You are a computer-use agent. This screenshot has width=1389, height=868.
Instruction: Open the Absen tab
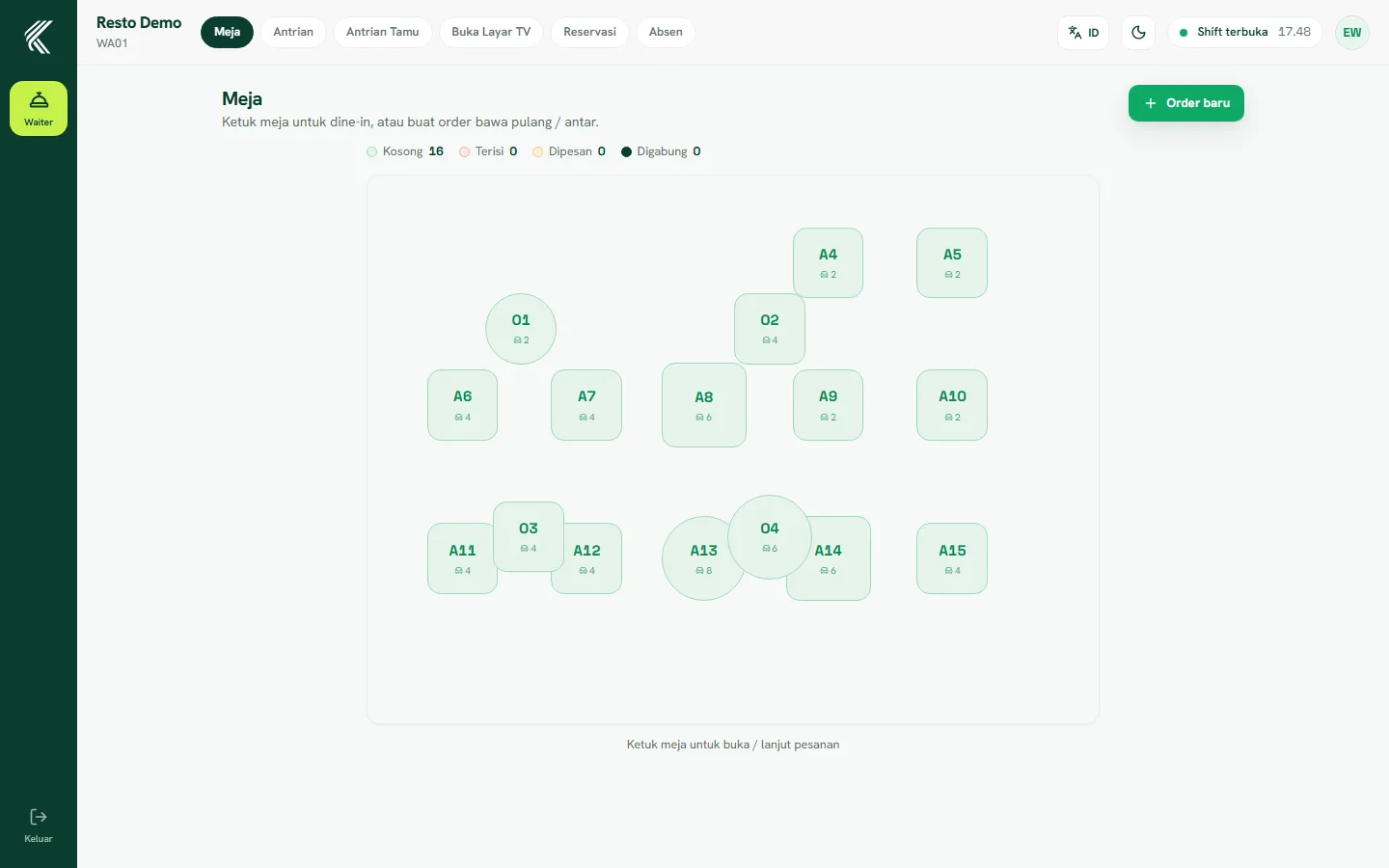pos(666,32)
